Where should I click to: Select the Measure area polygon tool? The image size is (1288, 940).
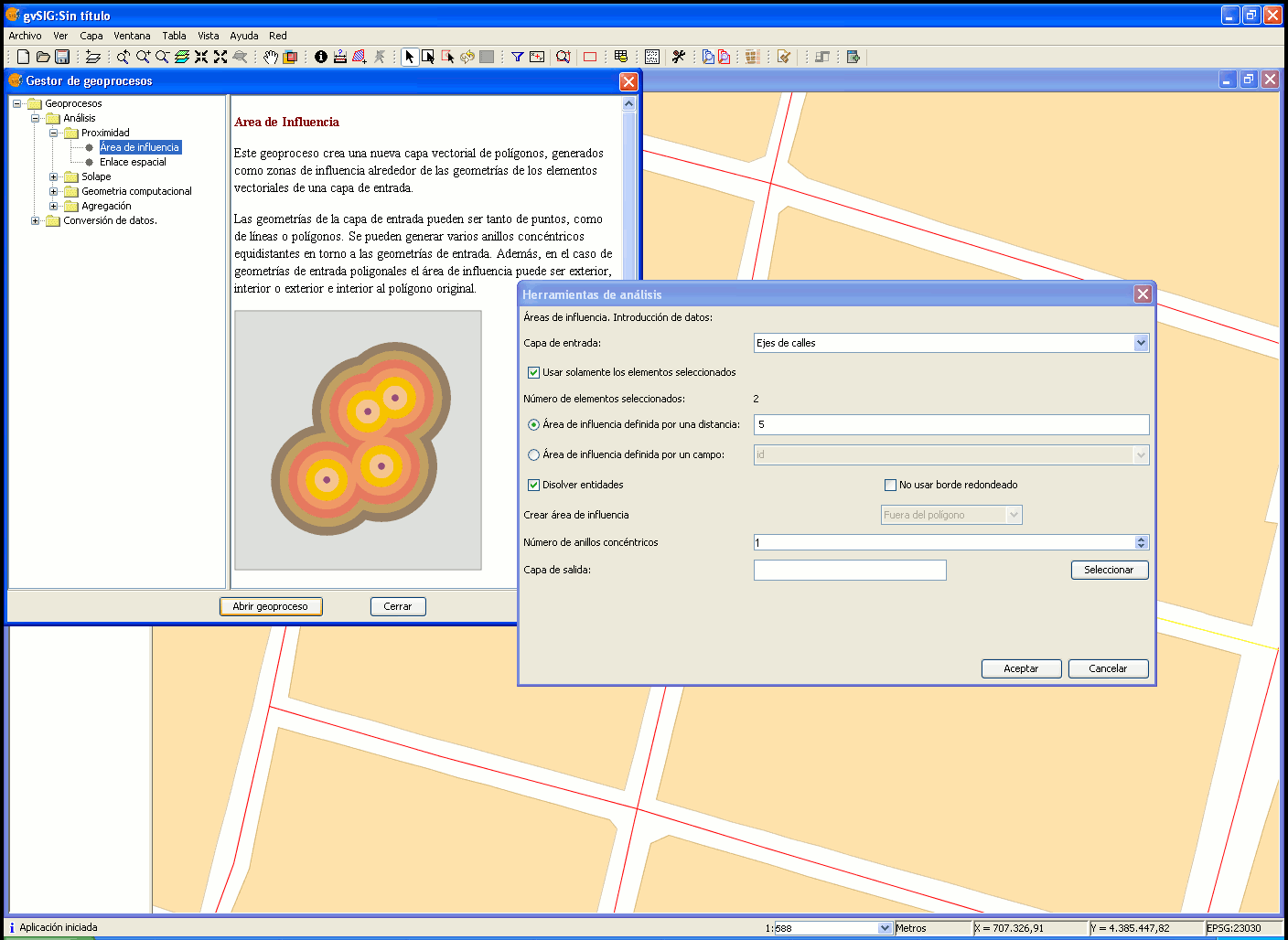(360, 57)
